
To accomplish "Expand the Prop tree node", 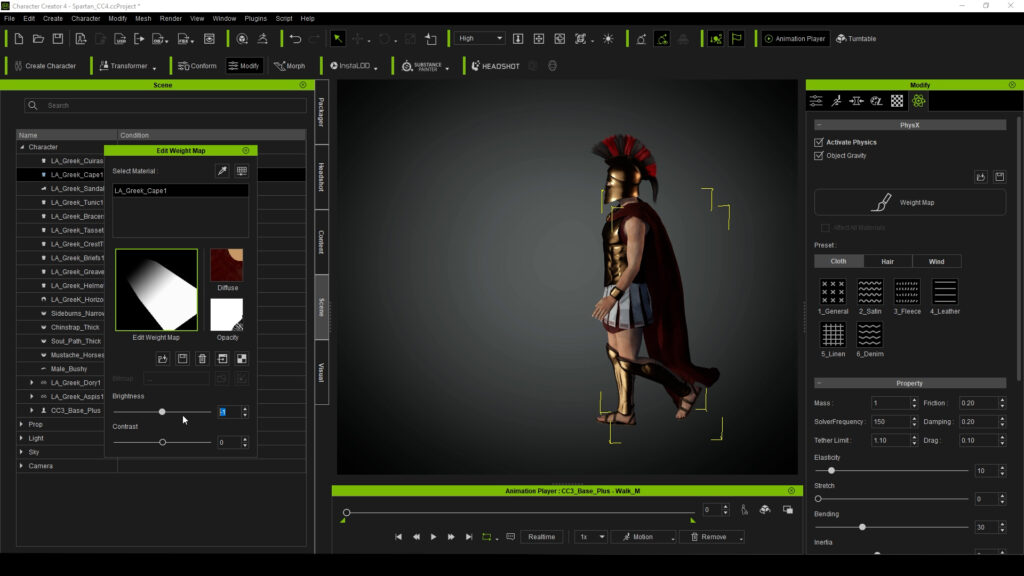I will click(22, 424).
